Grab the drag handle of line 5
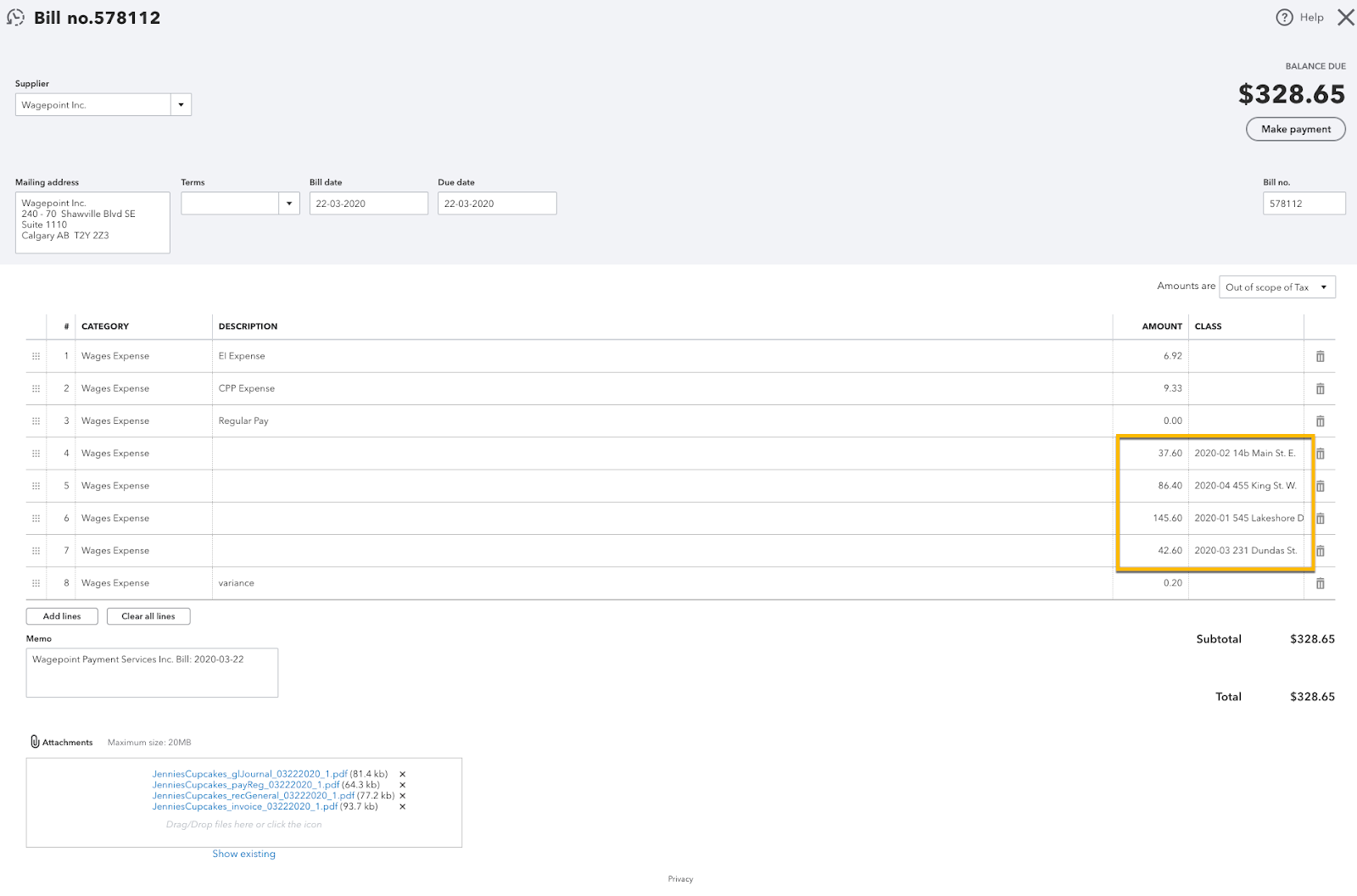 pyautogui.click(x=36, y=487)
